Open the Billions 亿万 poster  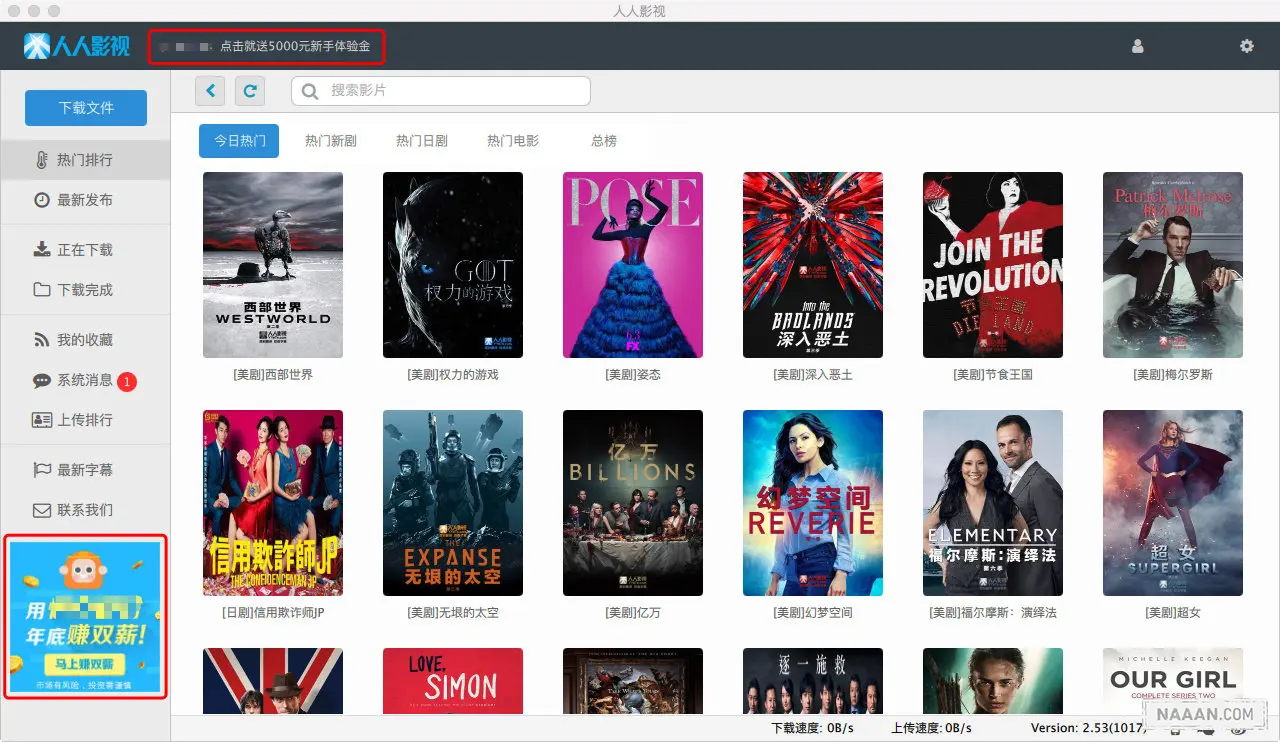click(x=633, y=503)
